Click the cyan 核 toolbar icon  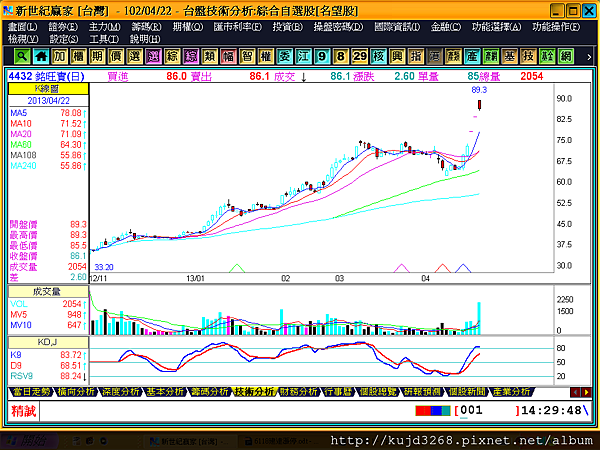click(x=378, y=57)
